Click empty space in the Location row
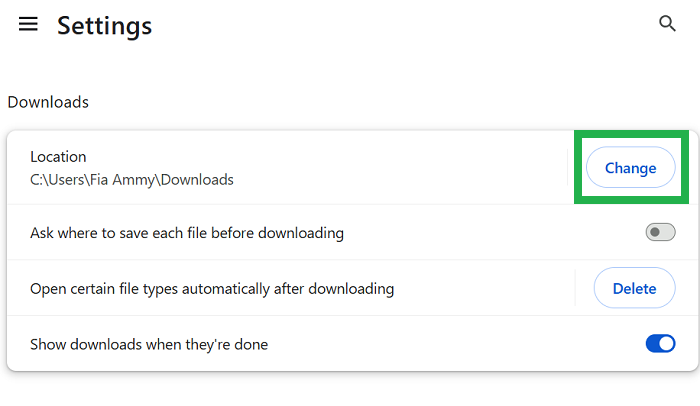 tap(400, 168)
